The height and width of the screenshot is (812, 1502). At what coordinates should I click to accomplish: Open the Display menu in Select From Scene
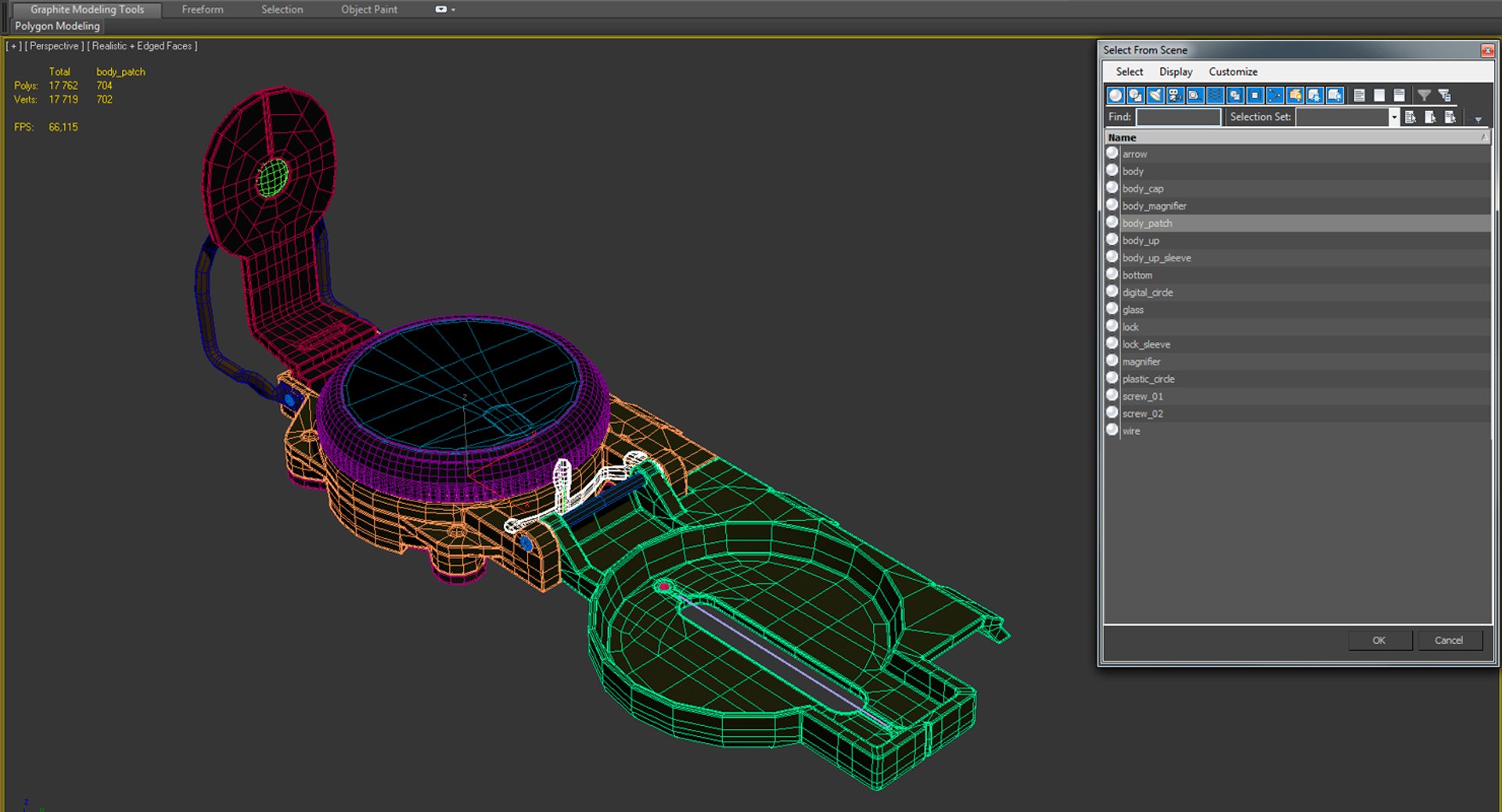coord(1175,72)
